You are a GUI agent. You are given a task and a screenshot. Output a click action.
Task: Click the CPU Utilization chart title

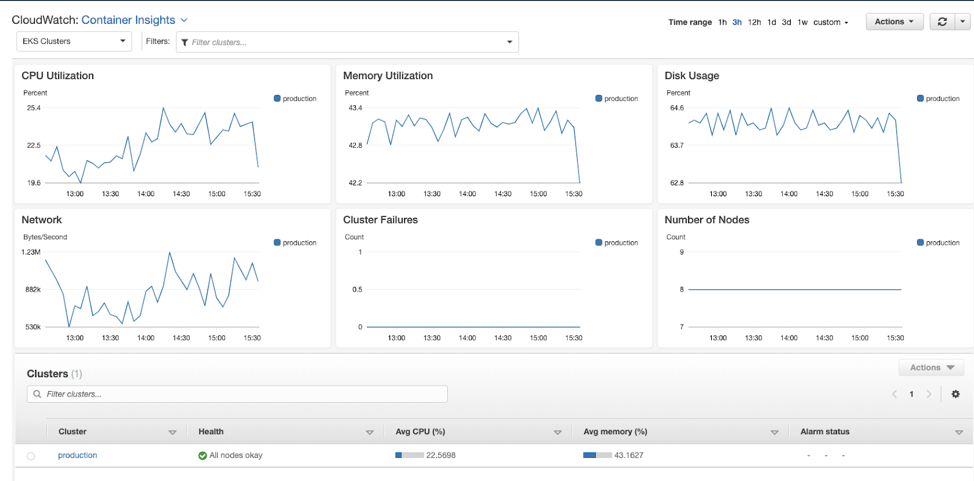(58, 76)
